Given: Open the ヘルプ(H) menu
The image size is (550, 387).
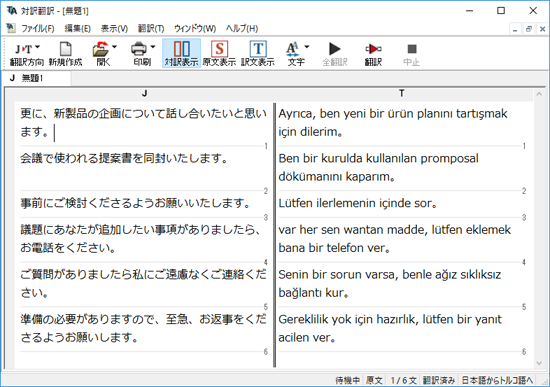Looking at the screenshot, I should tap(242, 28).
